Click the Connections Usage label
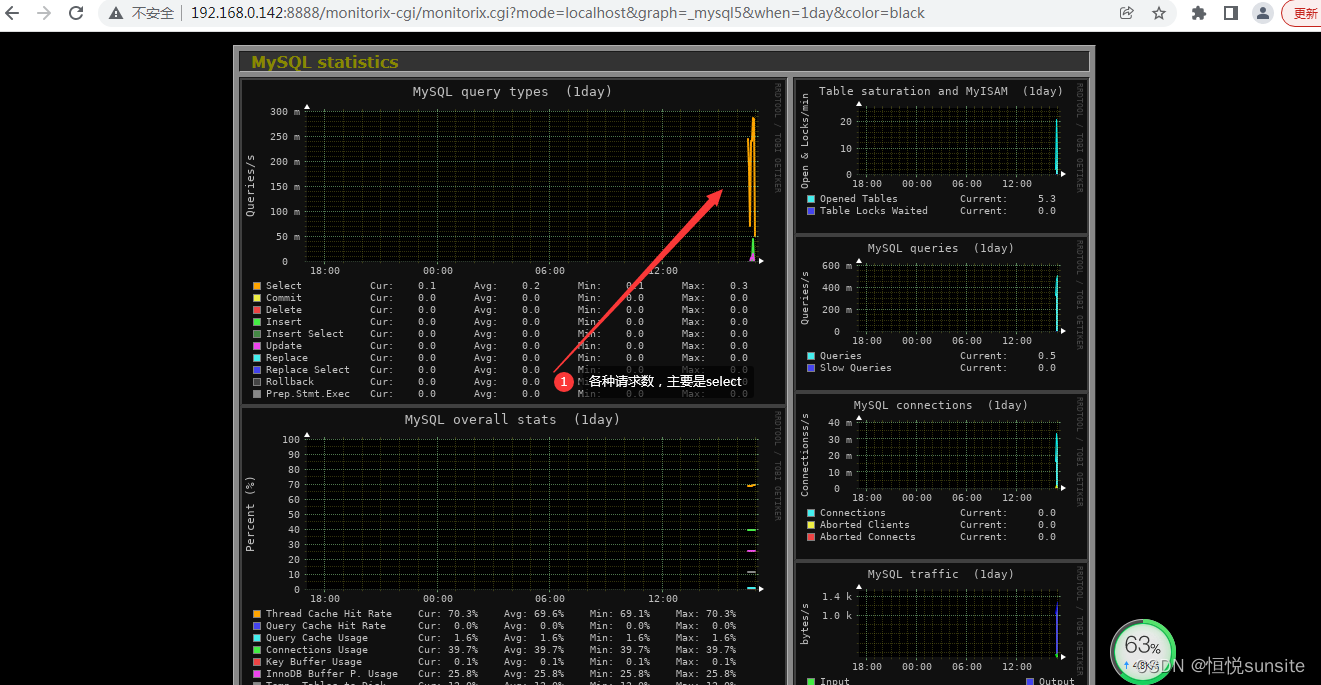The height and width of the screenshot is (685, 1321). (317, 650)
